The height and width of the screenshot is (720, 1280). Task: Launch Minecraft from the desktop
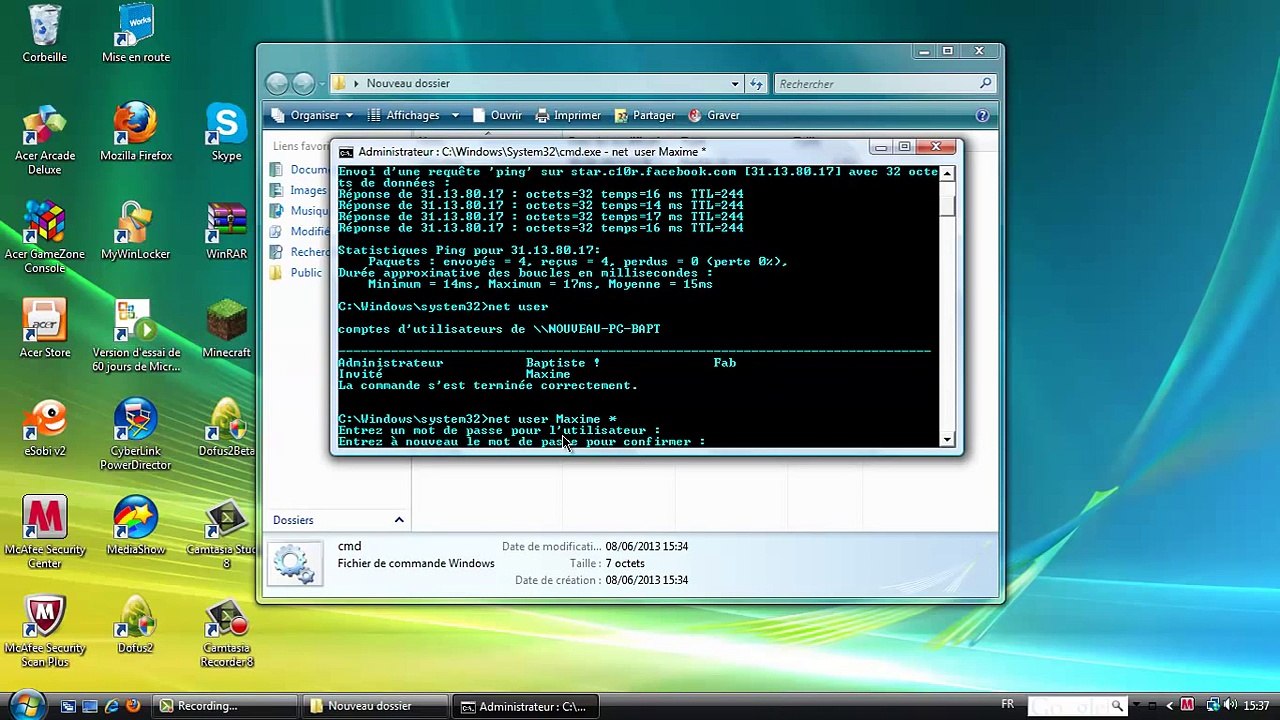[227, 329]
